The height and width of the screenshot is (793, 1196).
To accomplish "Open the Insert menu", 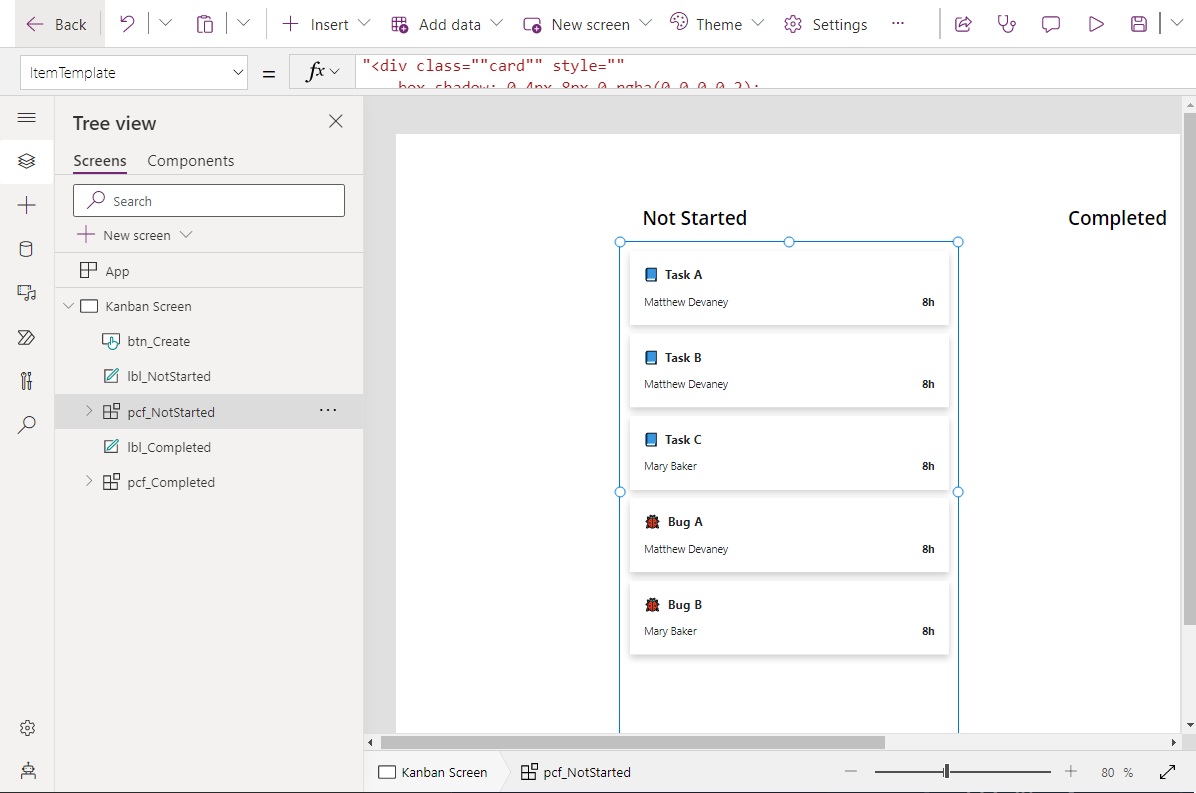I will click(x=326, y=24).
